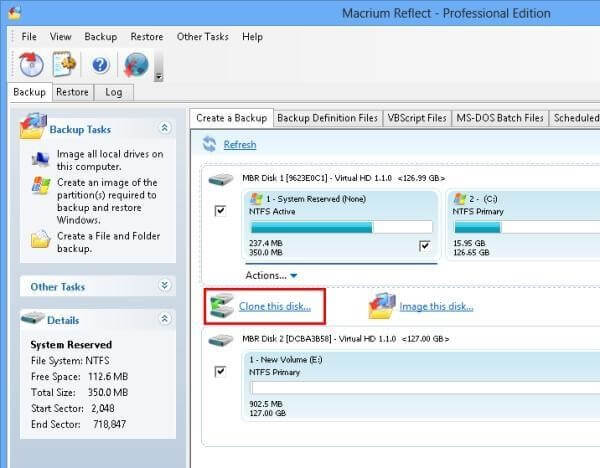600x468 pixels.
Task: Uncheck MBR Disk 1 checkbox
Action: coord(220,210)
